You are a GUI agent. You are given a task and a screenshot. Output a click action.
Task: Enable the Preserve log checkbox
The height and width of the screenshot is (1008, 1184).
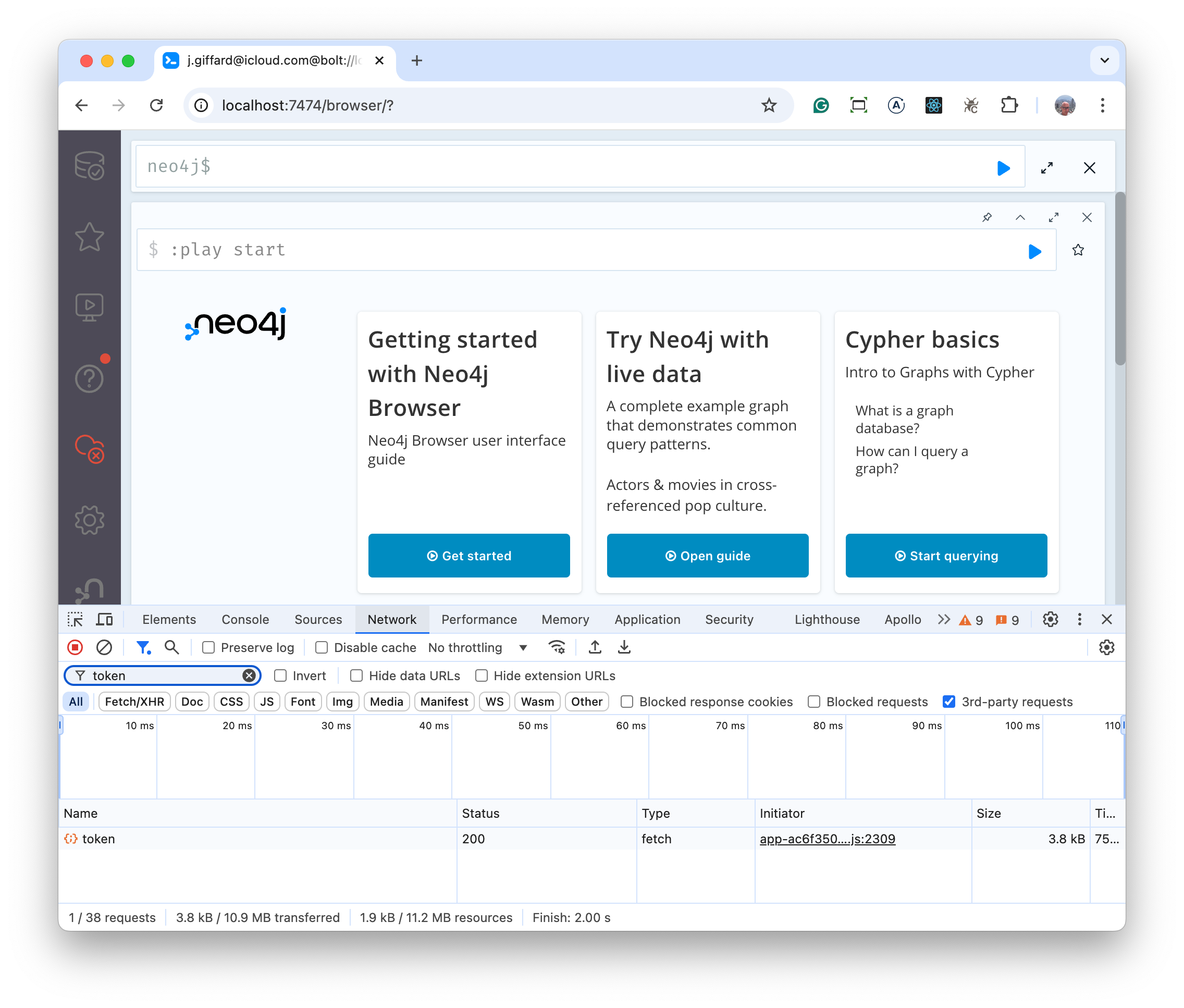point(208,647)
